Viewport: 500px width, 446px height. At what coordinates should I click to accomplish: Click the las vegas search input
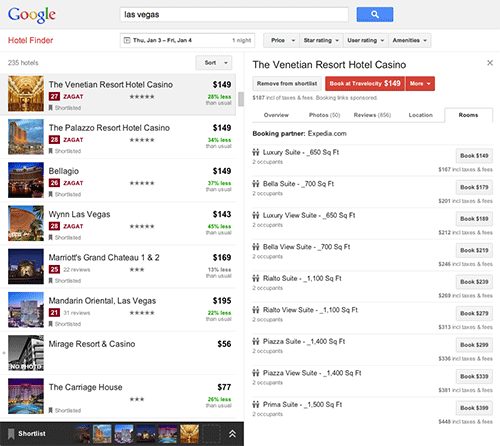(234, 15)
